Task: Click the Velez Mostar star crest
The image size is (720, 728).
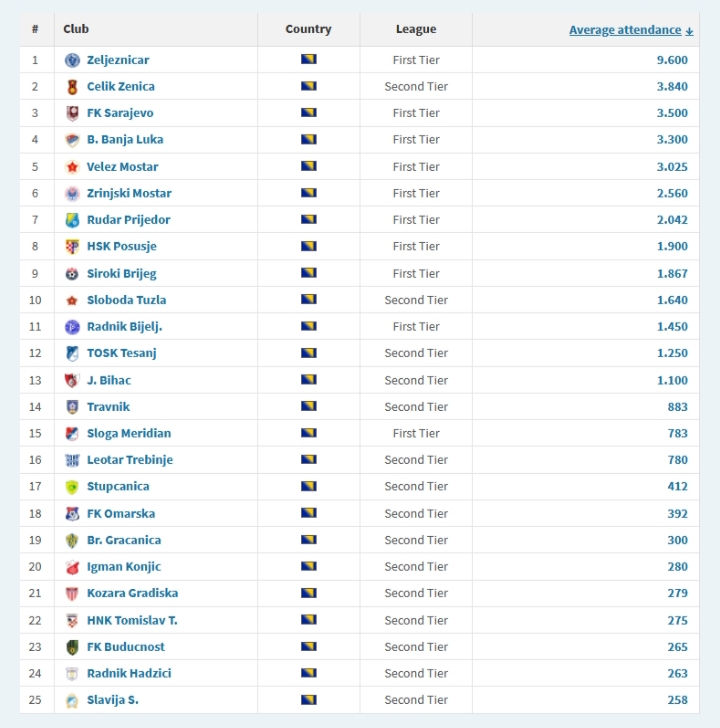Action: tap(72, 167)
